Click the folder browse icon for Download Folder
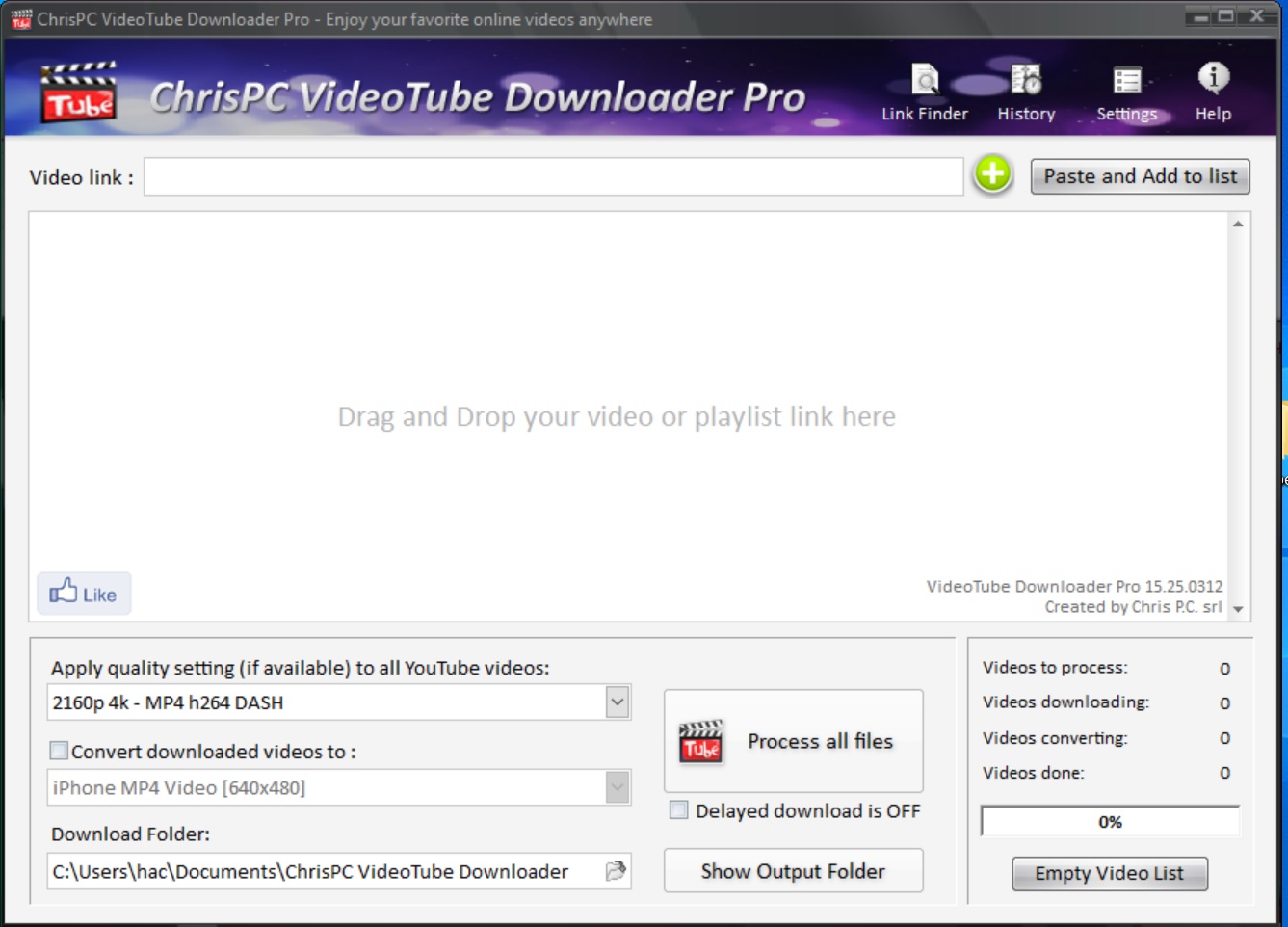The height and width of the screenshot is (927, 1288). [x=616, y=871]
